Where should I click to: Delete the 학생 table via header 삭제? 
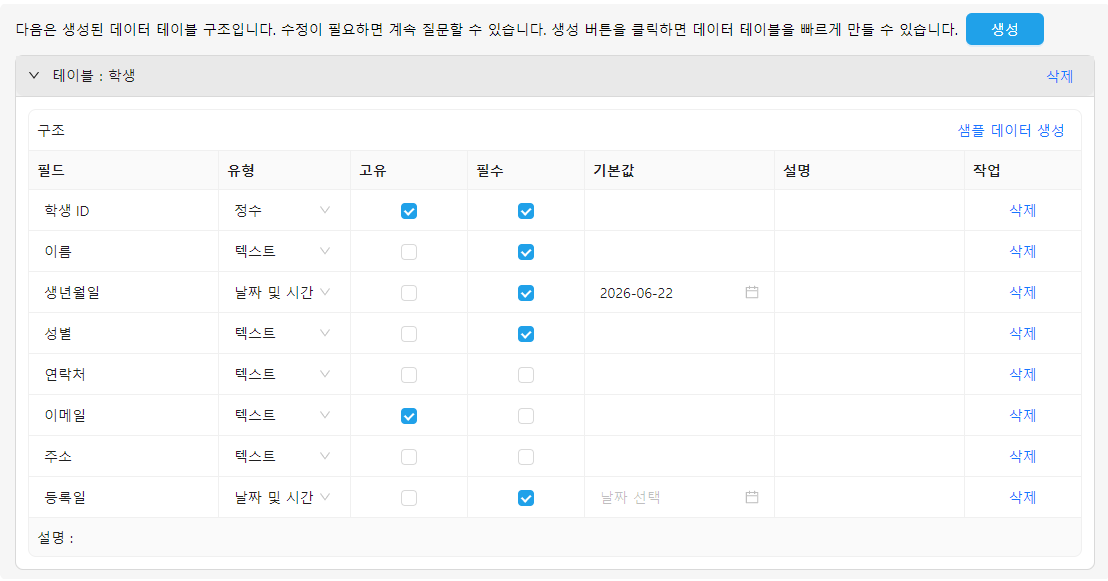click(x=1059, y=76)
